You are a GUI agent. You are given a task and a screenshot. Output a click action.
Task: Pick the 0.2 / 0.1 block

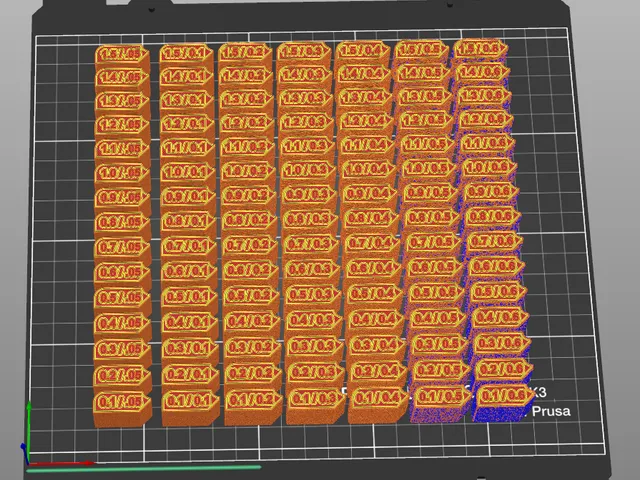point(190,374)
